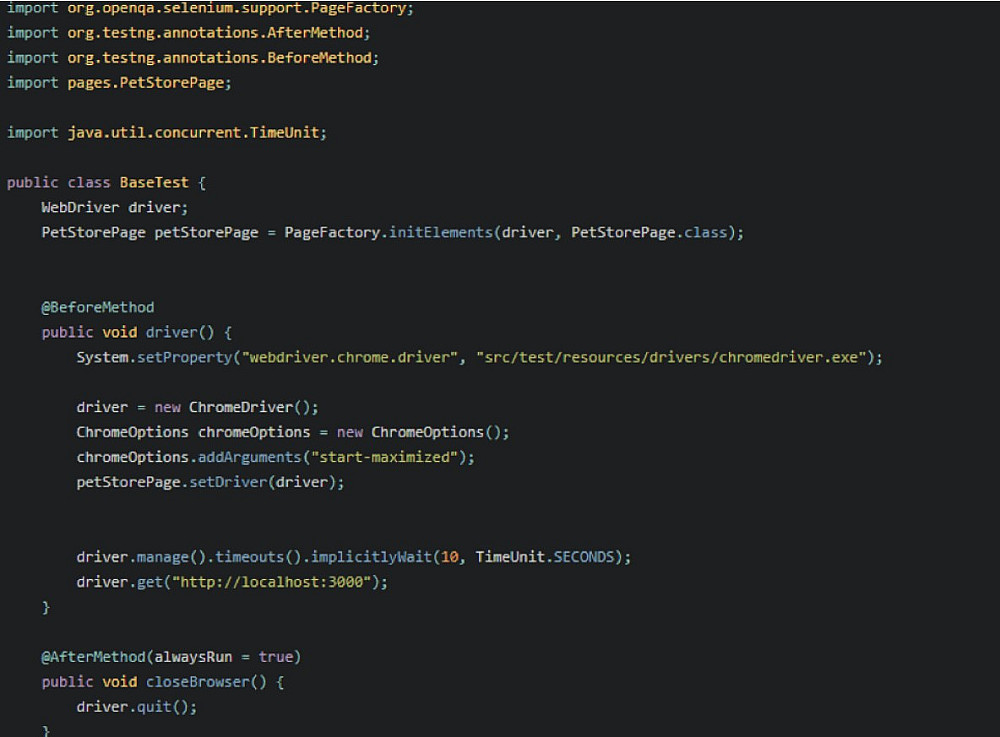The width and height of the screenshot is (1000, 737).
Task: Click the "start-maximized" string literal
Action: point(384,457)
